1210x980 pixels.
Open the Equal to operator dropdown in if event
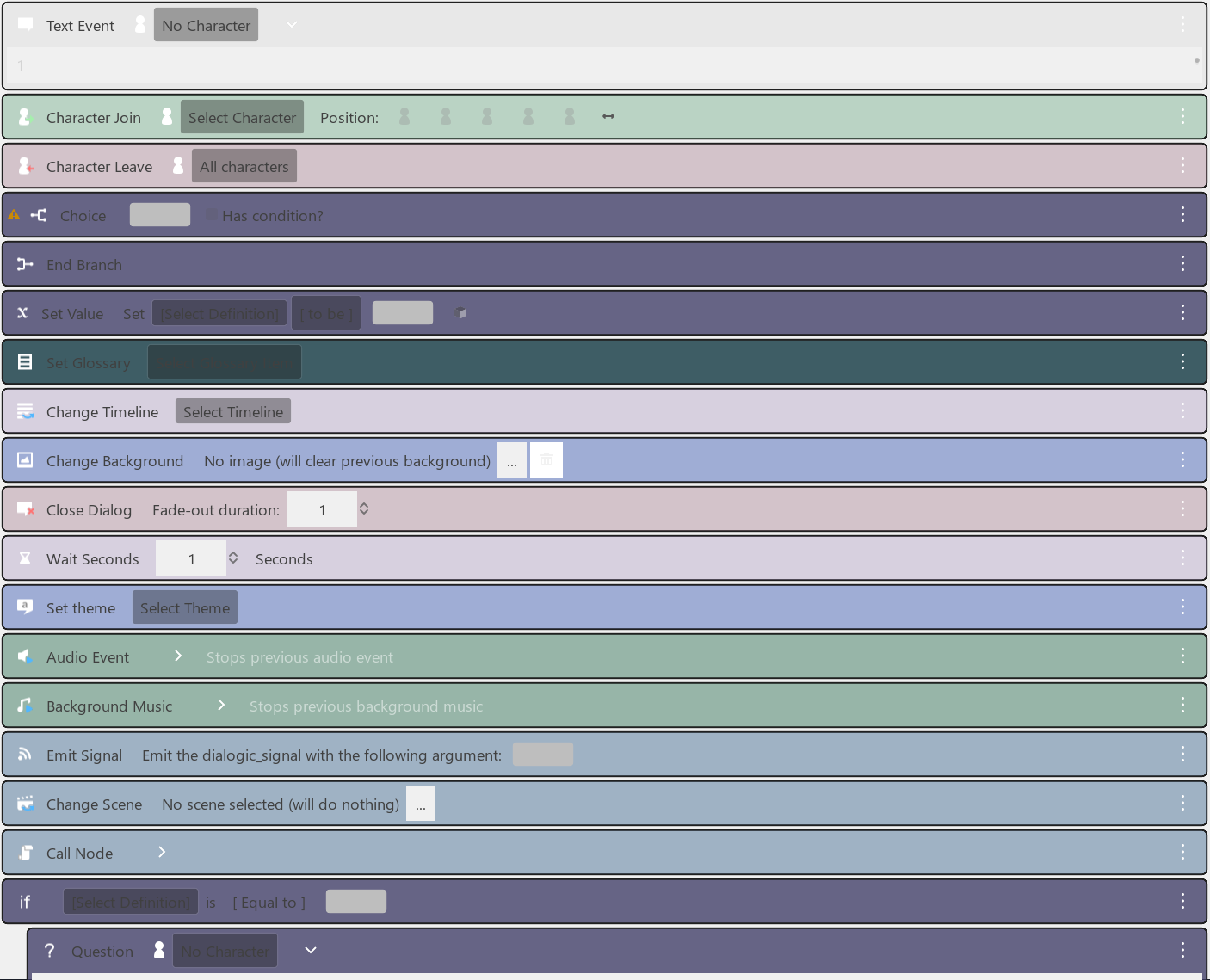(x=269, y=902)
